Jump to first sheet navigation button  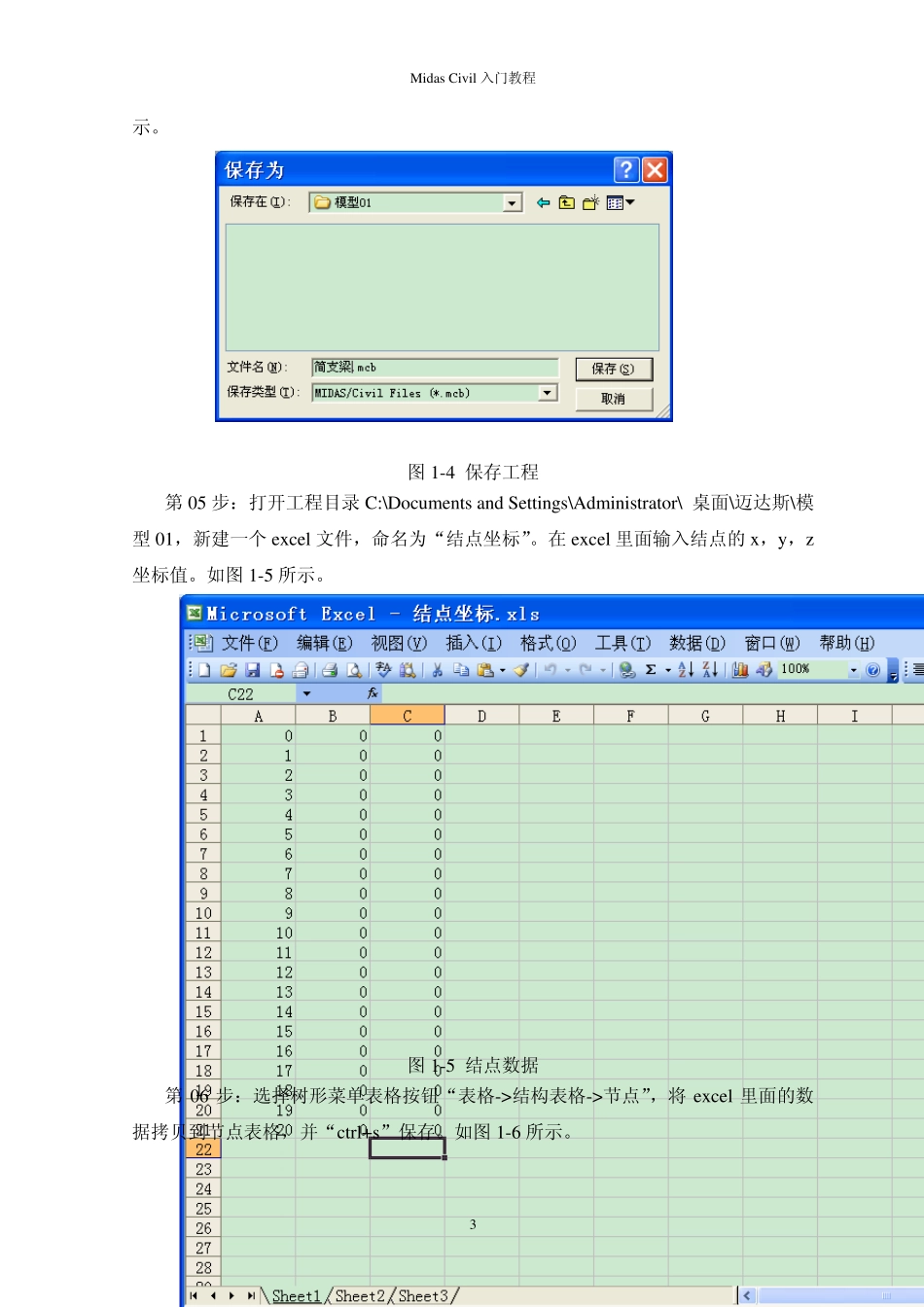coord(195,1295)
